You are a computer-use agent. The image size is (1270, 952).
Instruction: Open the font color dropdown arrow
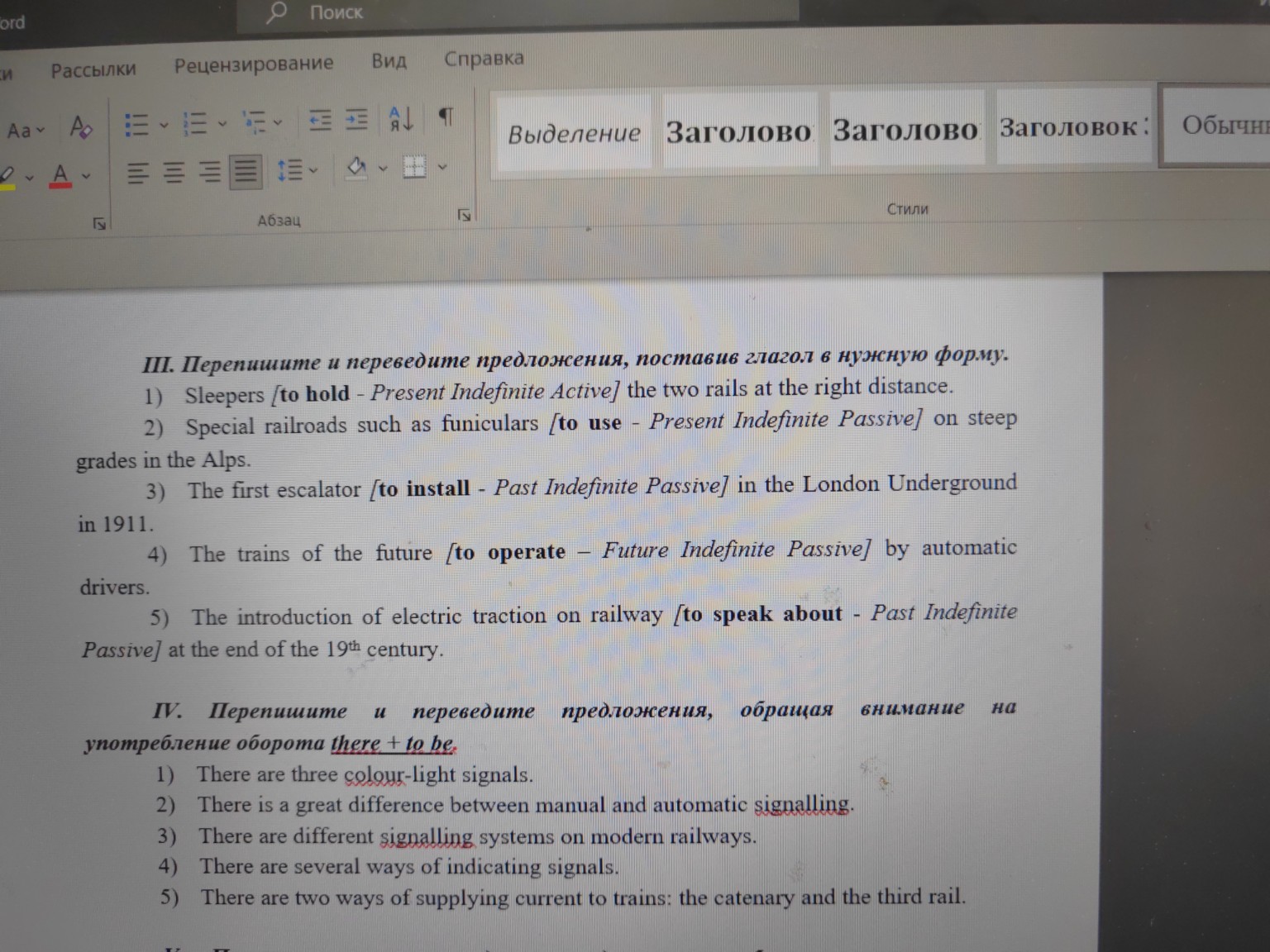(86, 175)
